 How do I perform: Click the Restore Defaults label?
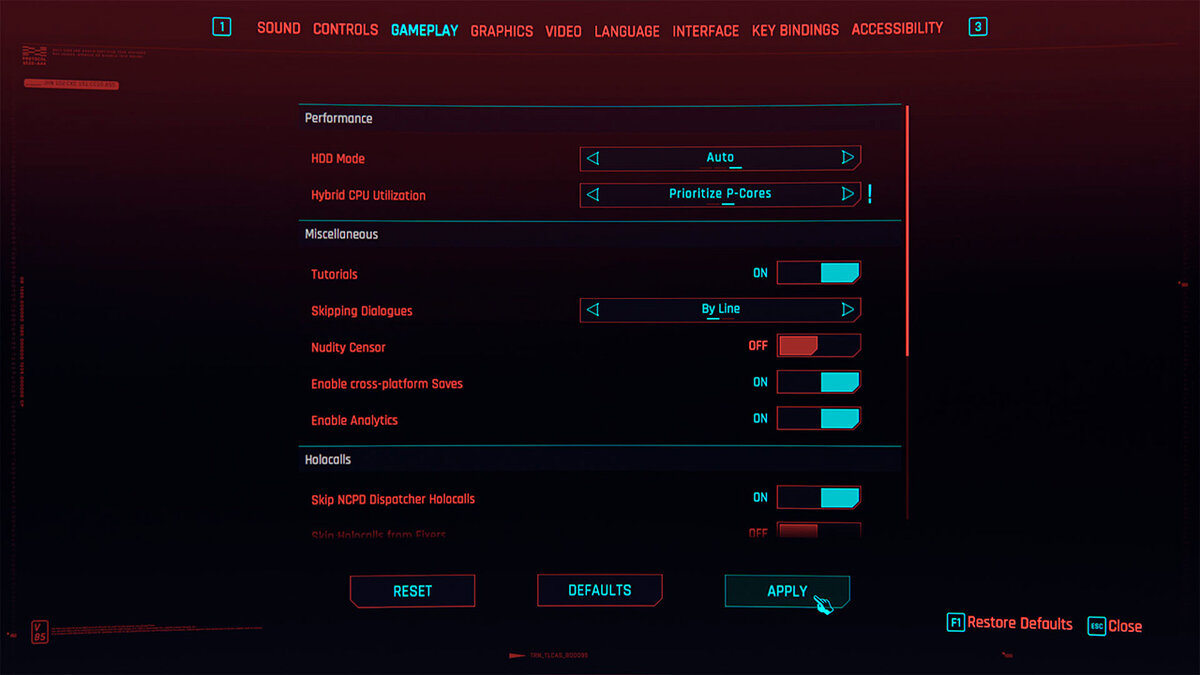[1020, 623]
